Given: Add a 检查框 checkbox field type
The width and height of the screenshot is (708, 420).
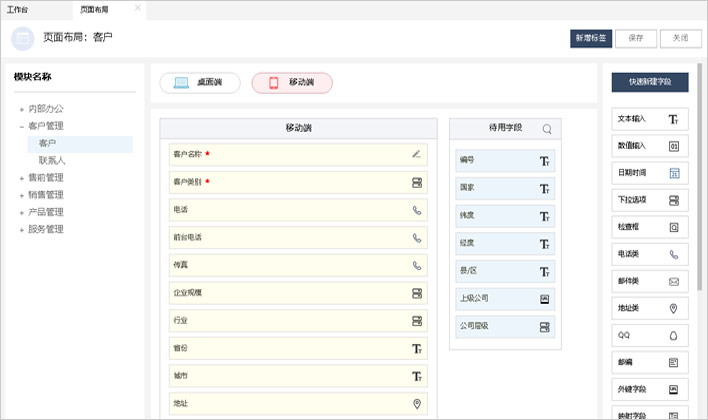Looking at the screenshot, I should 649,227.
